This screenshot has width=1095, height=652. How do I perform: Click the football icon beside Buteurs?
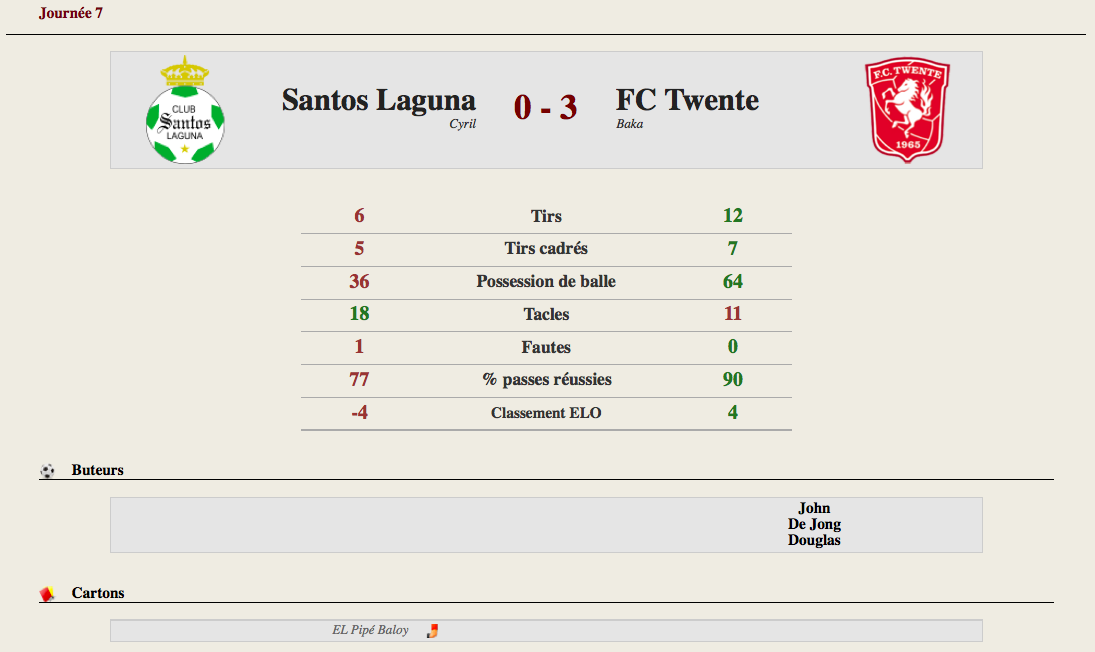[47, 471]
